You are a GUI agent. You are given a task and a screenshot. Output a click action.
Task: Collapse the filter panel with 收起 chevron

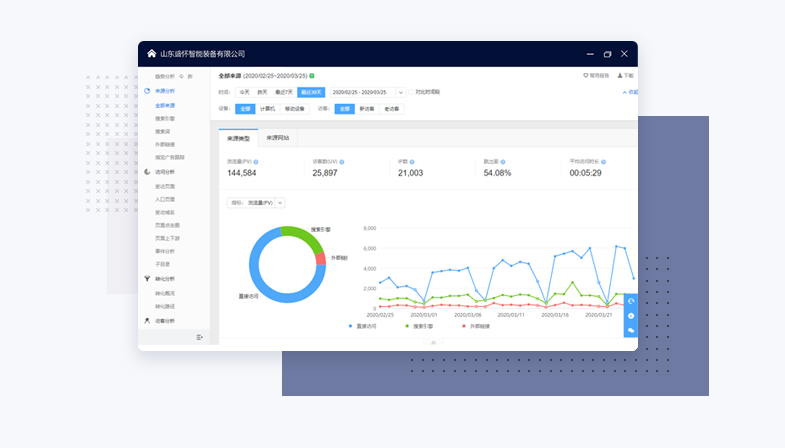(x=628, y=92)
